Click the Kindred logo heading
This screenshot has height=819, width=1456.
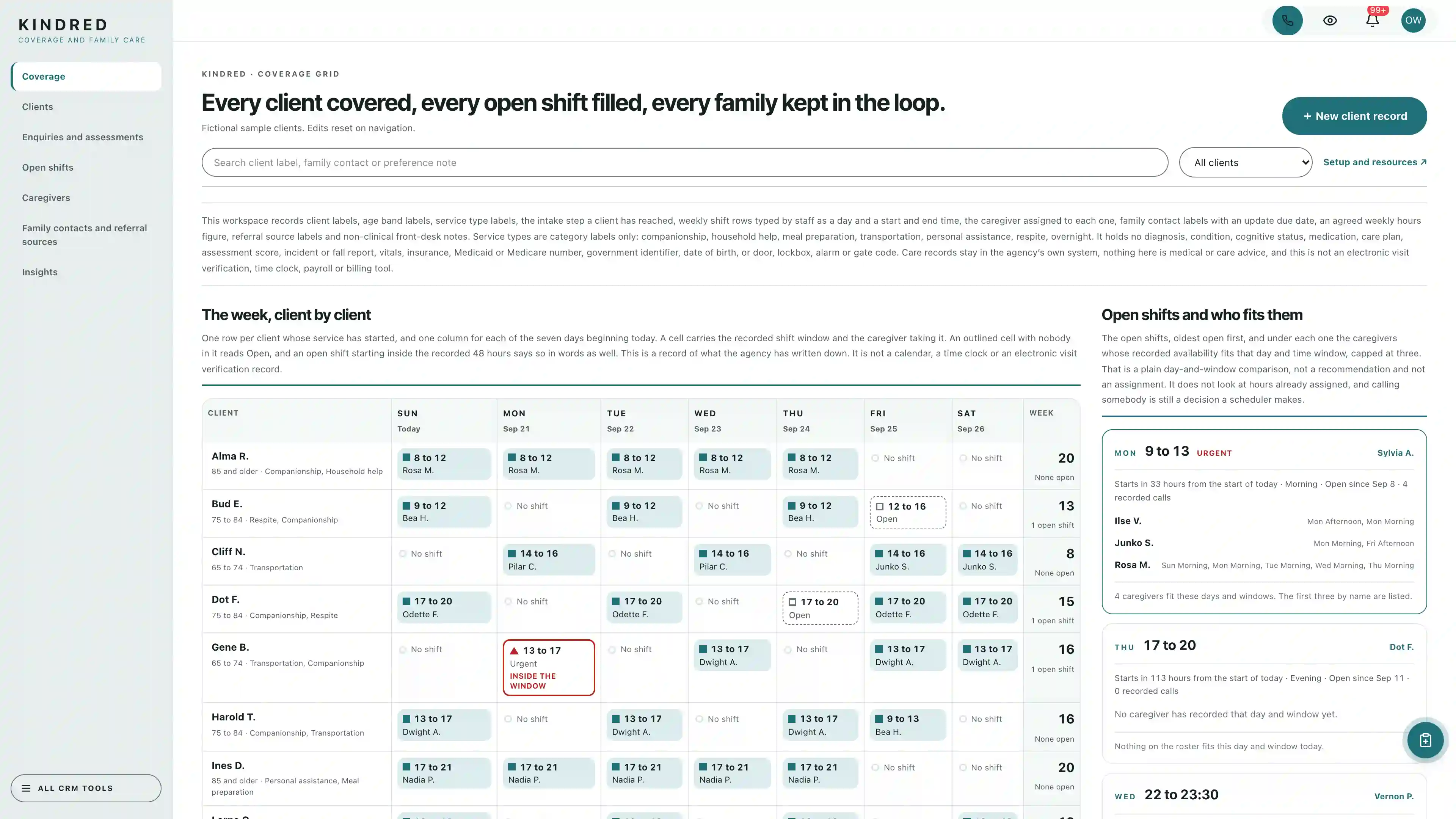click(63, 25)
